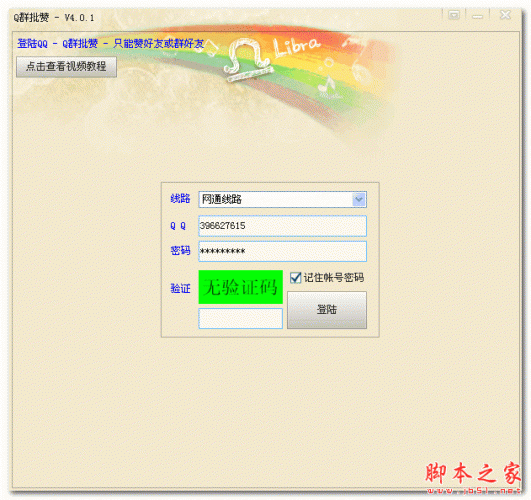This screenshot has height=500, width=531.
Task: Open the title bar dropdown menu icon
Action: click(454, 15)
